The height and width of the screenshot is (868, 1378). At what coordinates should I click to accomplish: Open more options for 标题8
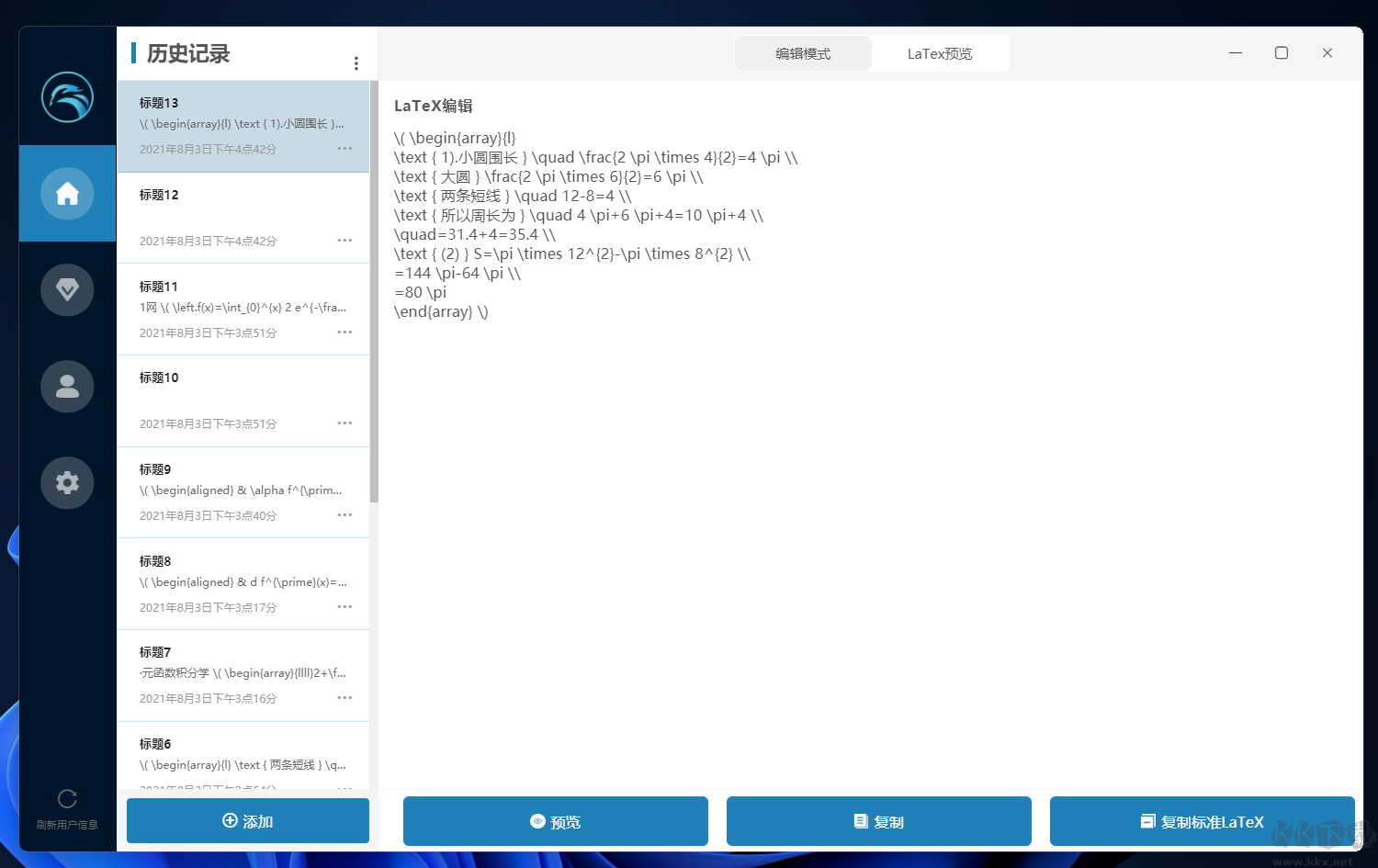[x=344, y=606]
